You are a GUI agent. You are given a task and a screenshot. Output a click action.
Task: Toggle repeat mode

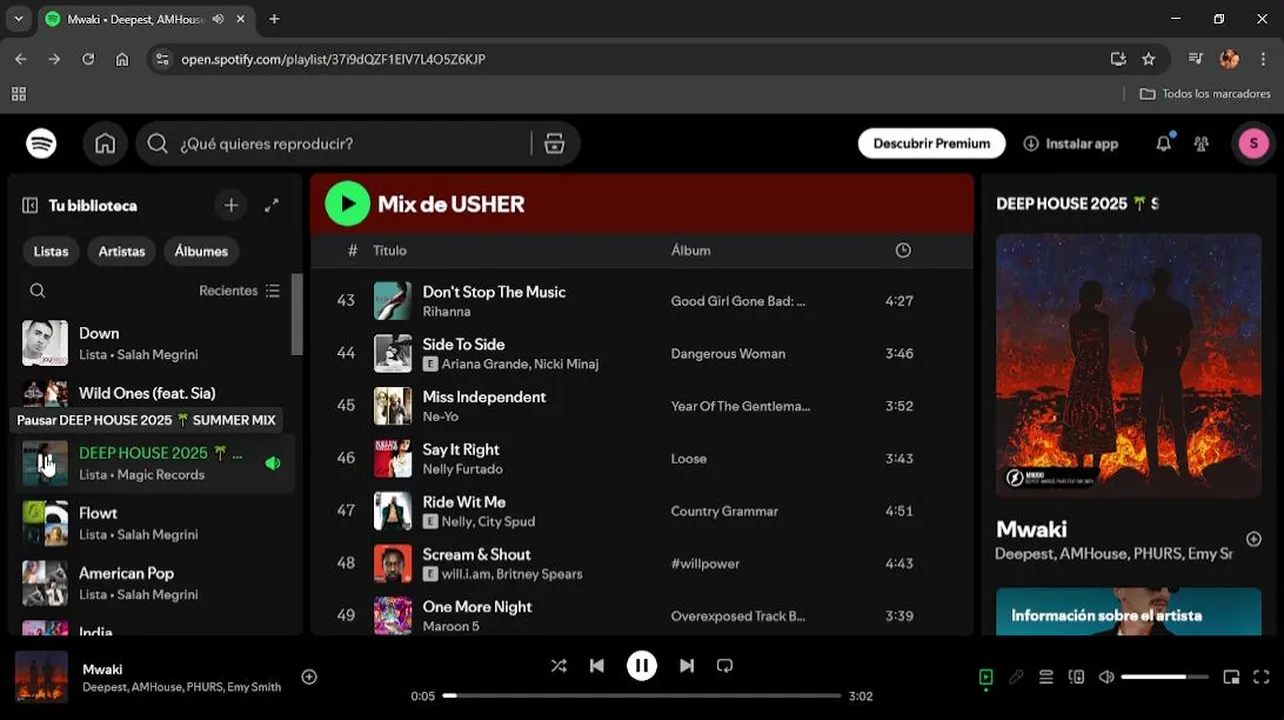[x=725, y=665]
